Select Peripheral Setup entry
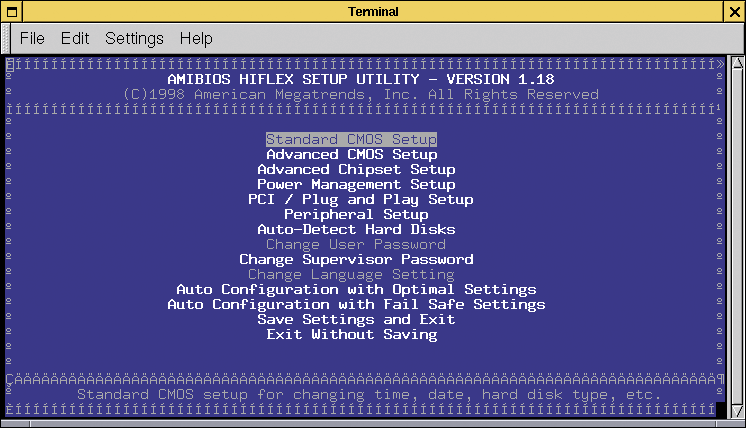Viewport: 746px width, 428px height. coord(356,214)
